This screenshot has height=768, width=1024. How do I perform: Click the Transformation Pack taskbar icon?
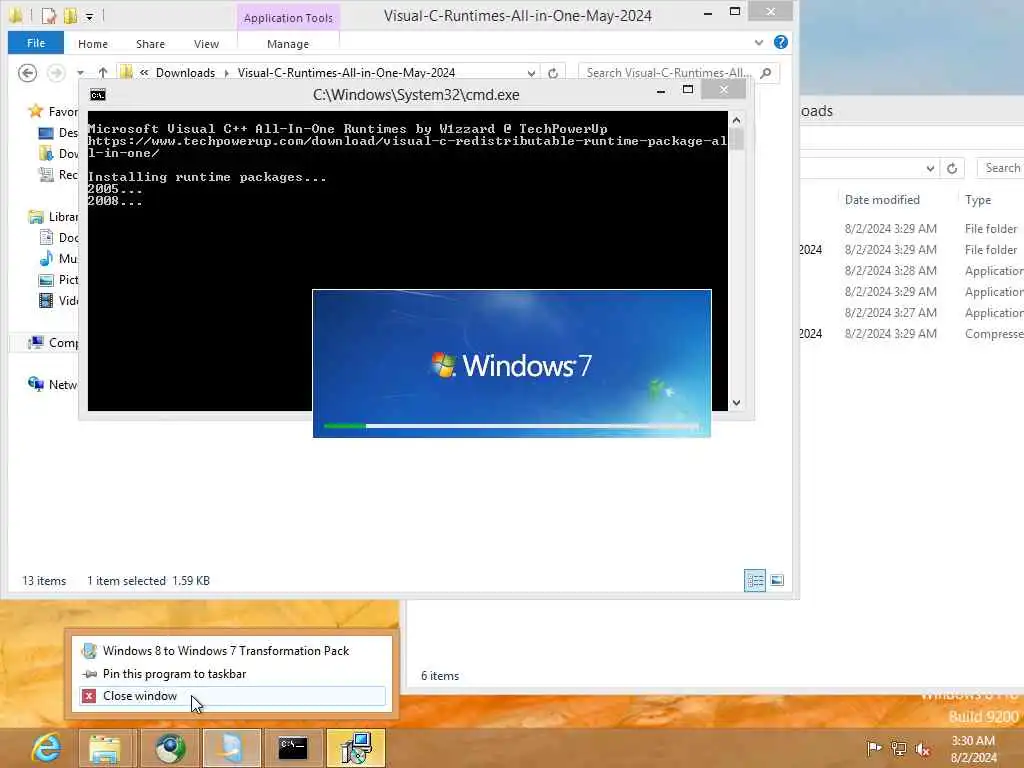231,748
